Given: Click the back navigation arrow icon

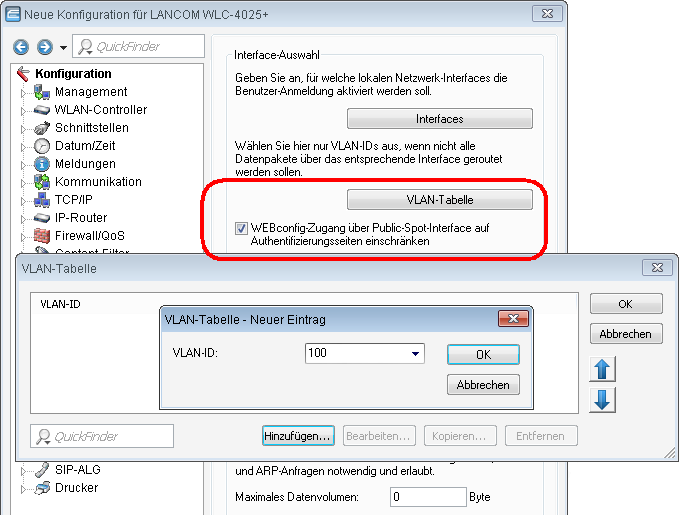Looking at the screenshot, I should (x=23, y=47).
